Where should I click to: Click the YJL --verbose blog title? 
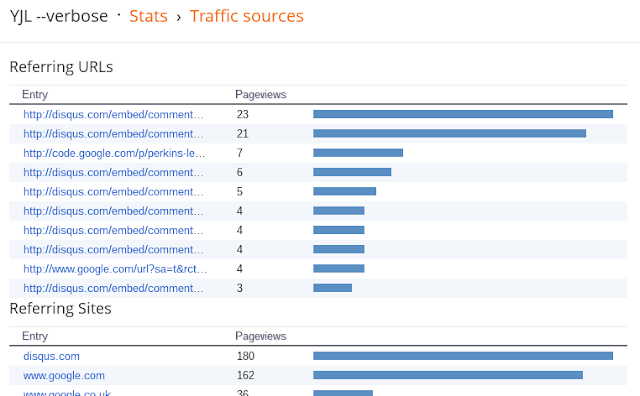[59, 16]
